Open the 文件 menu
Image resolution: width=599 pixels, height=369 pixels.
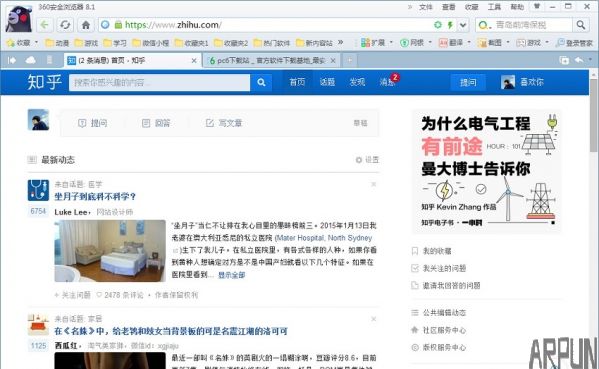pyautogui.click(x=426, y=7)
